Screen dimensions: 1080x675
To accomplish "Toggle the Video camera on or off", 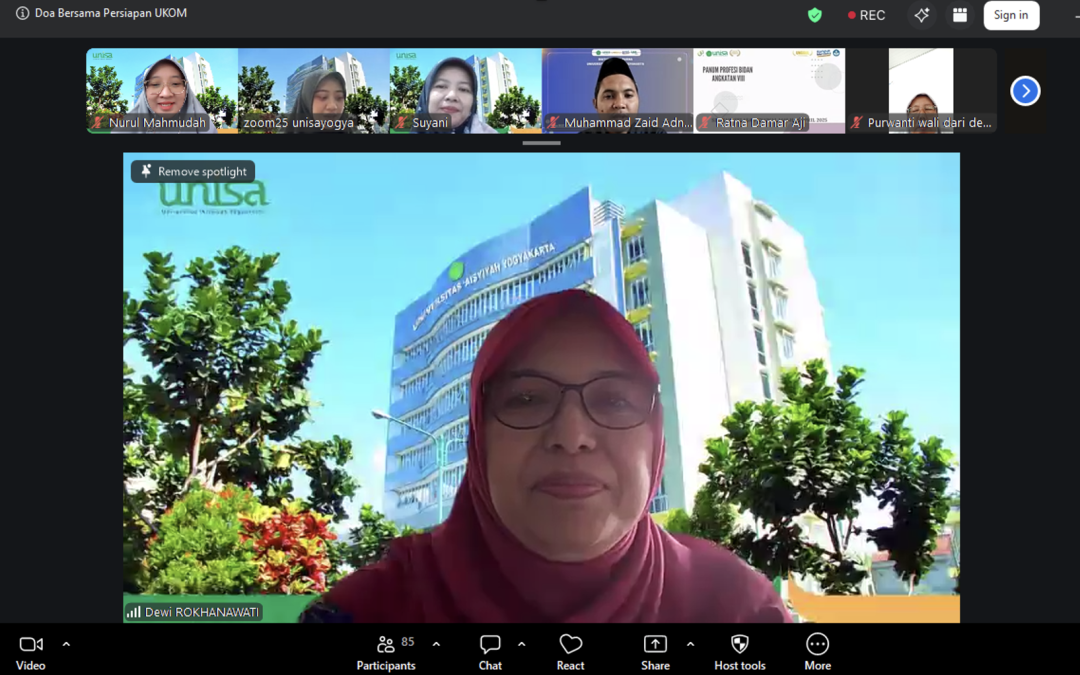I will click(31, 652).
